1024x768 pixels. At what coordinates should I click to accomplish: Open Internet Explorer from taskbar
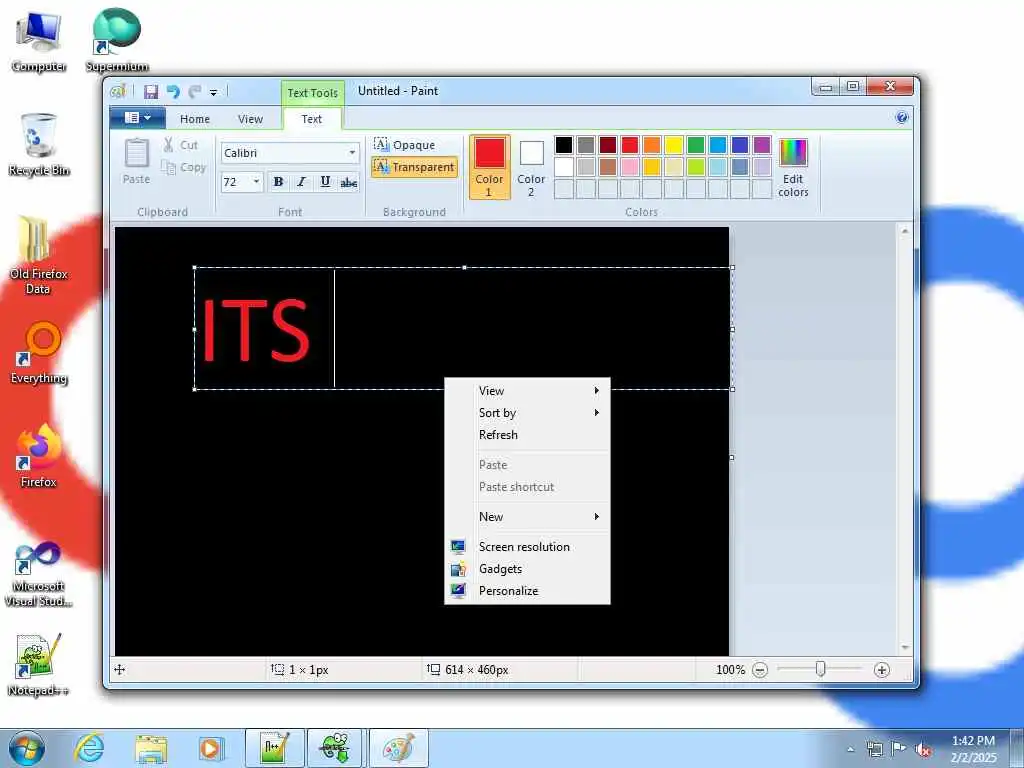click(89, 748)
